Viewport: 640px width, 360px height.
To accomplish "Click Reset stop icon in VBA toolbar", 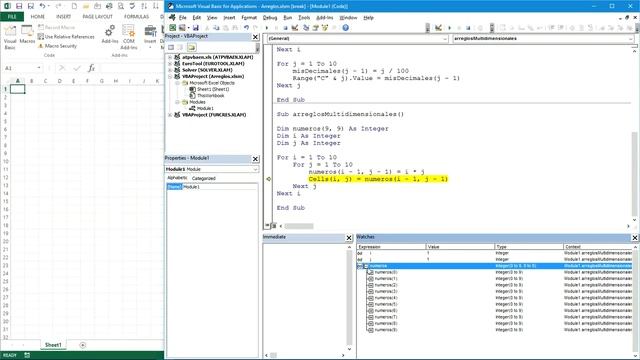I will [x=285, y=28].
